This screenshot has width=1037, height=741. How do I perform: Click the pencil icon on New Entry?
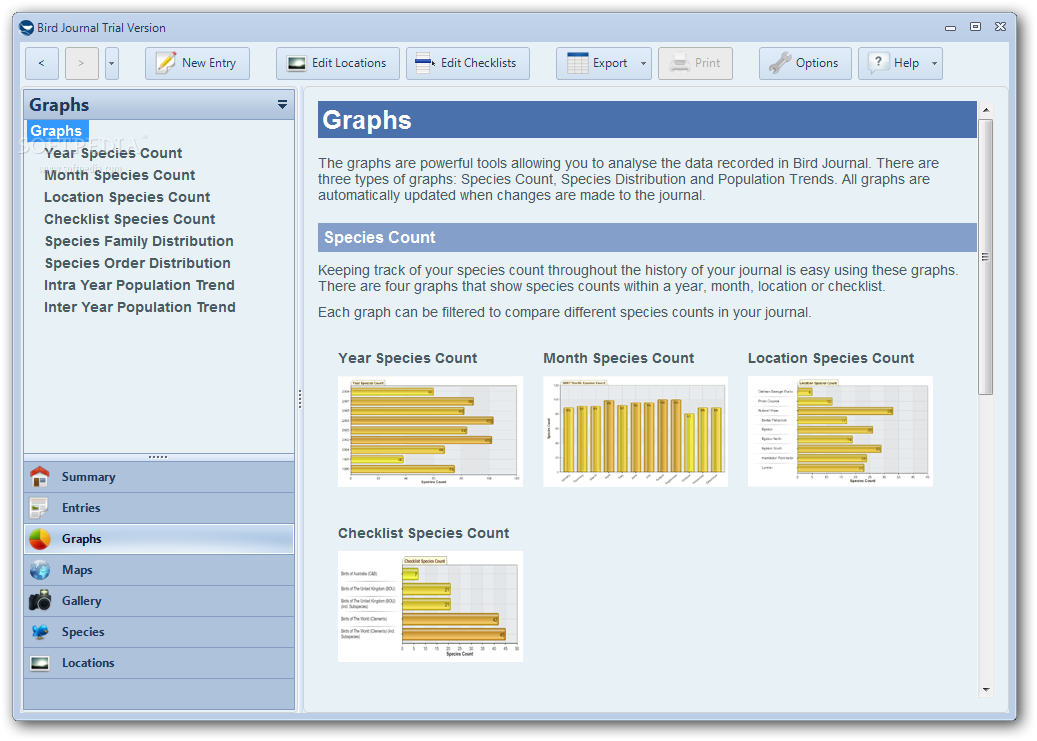[x=165, y=63]
